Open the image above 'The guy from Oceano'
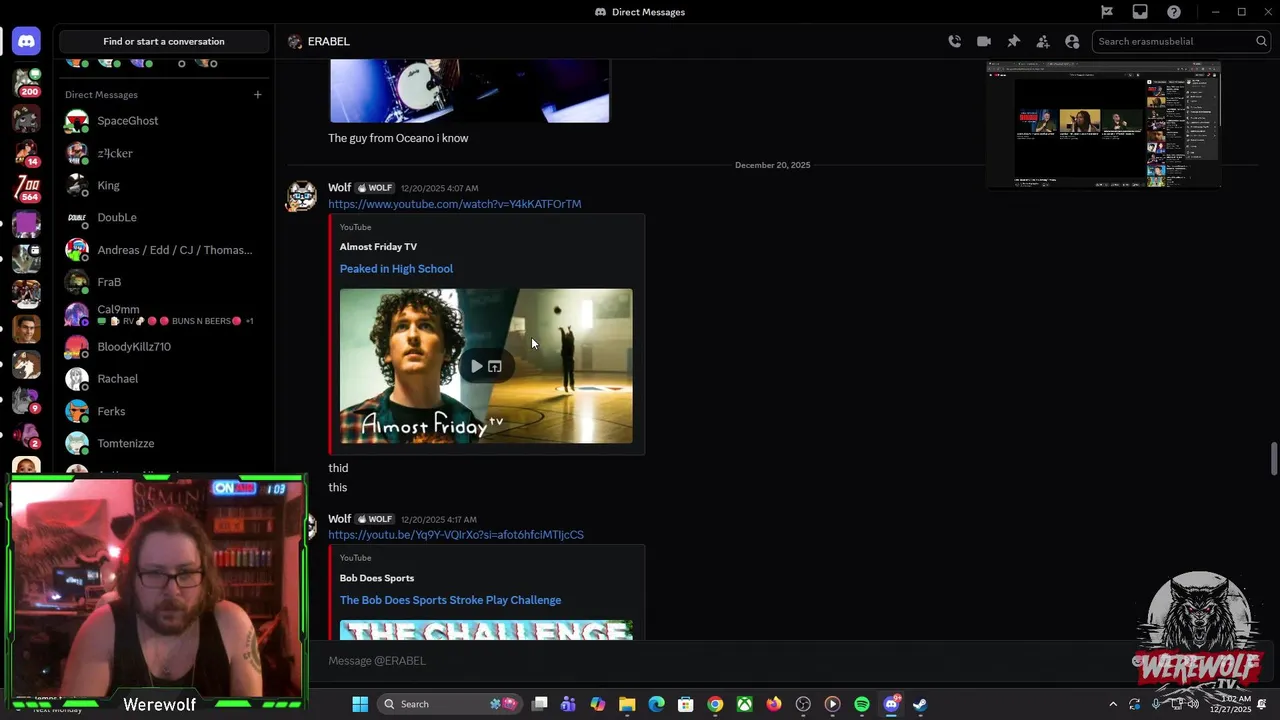The width and height of the screenshot is (1280, 720). 470,91
